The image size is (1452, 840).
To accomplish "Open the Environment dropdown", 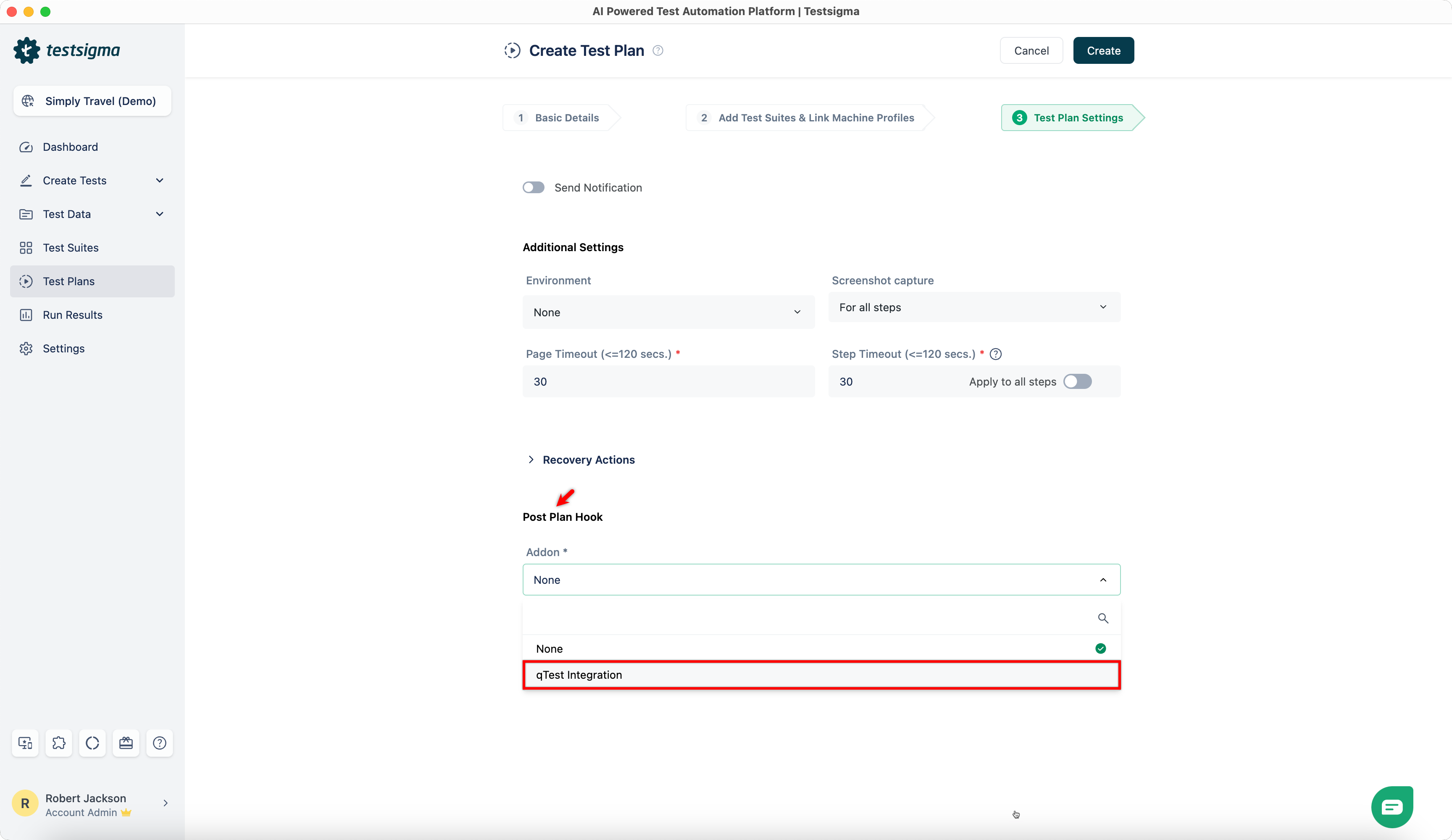I will click(668, 312).
